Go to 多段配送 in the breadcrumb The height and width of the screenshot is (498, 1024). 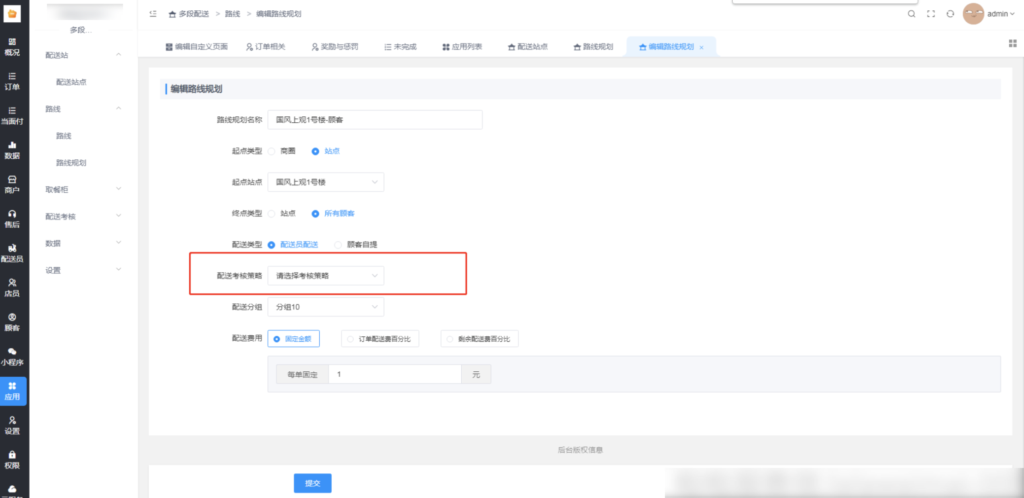pos(195,14)
